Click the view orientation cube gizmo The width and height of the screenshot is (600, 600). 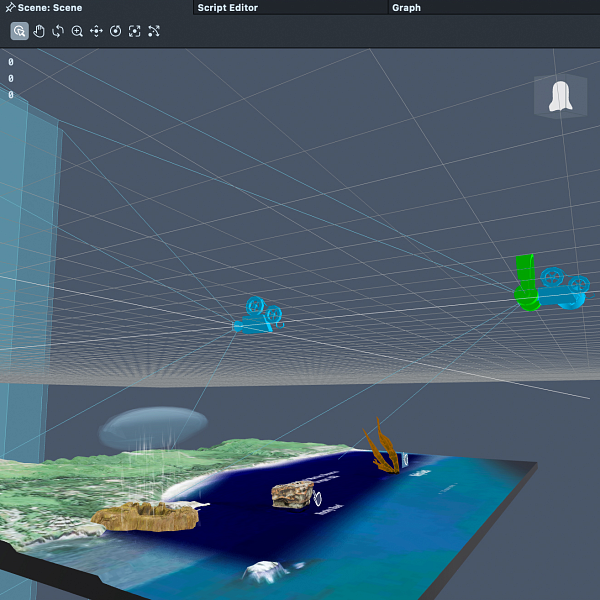pyautogui.click(x=561, y=96)
